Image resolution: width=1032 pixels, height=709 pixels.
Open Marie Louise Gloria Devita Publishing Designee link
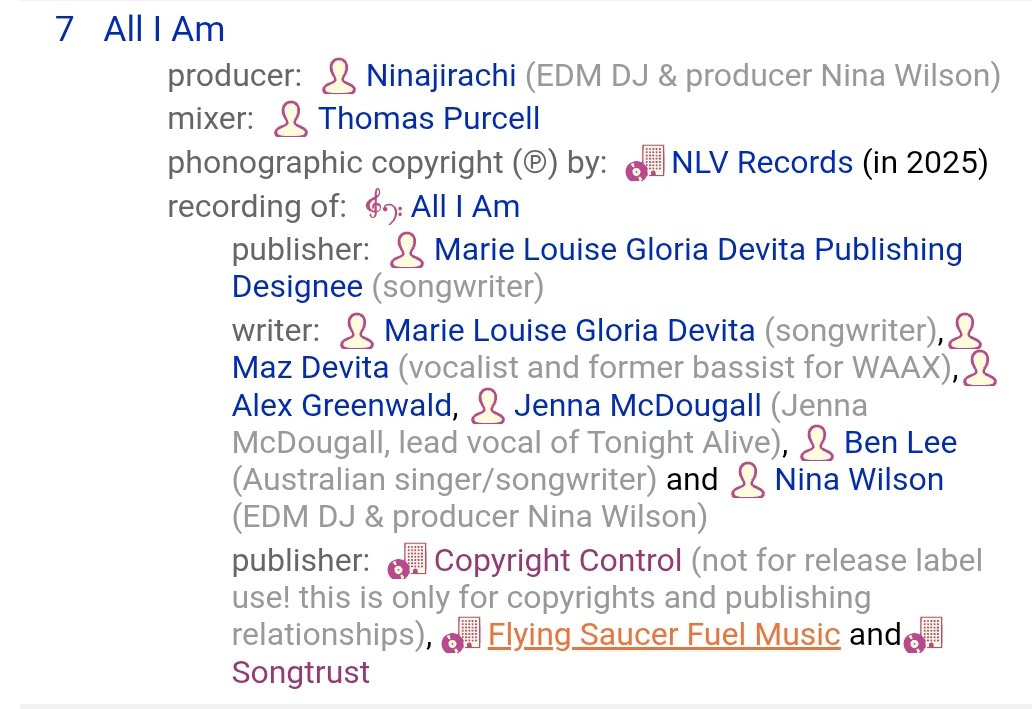point(597,267)
